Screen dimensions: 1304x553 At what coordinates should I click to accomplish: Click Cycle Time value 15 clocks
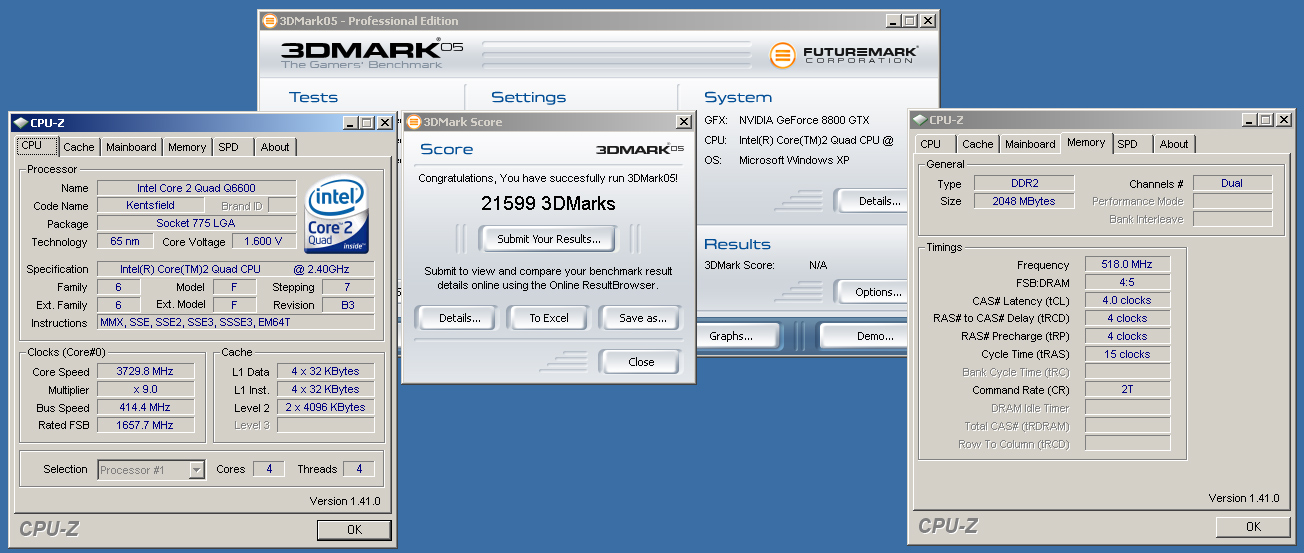point(1127,355)
